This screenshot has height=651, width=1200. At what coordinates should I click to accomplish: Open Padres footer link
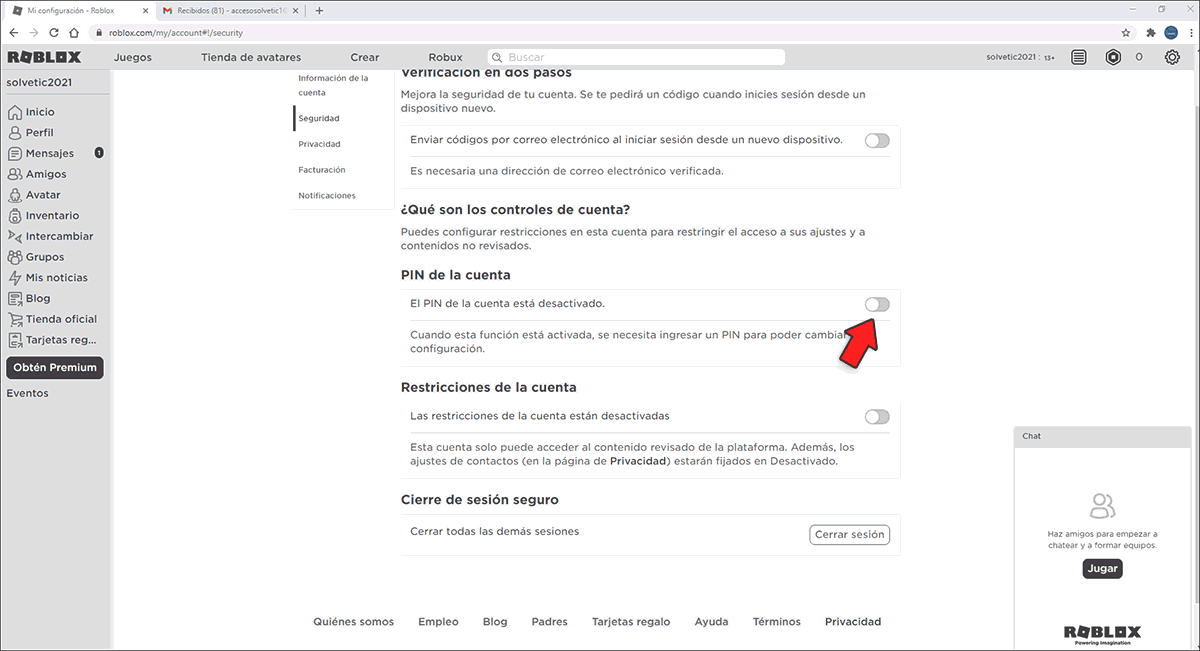tap(550, 622)
